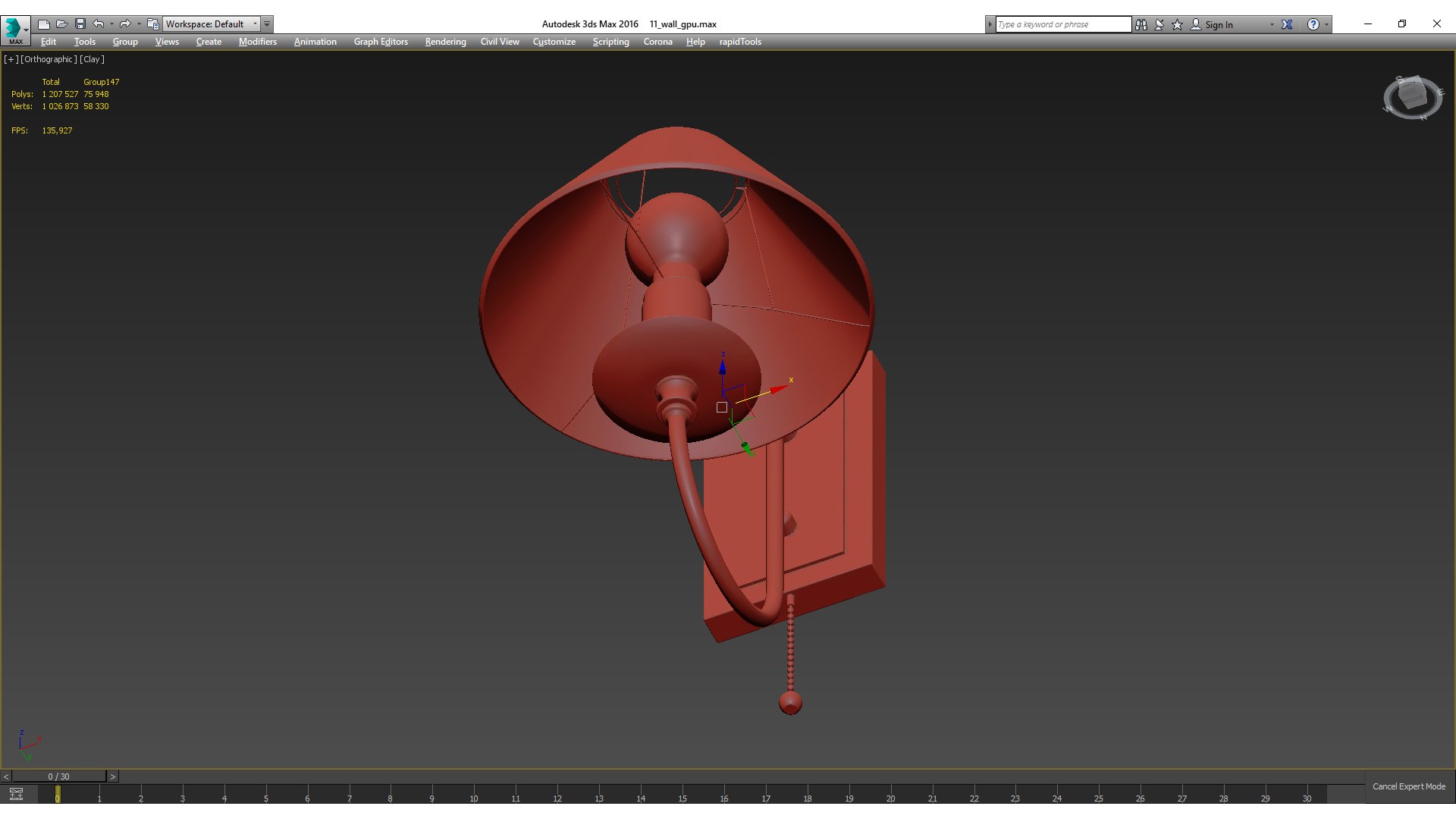1456x819 pixels.
Task: Click the Help question mark icon
Action: point(1313,24)
